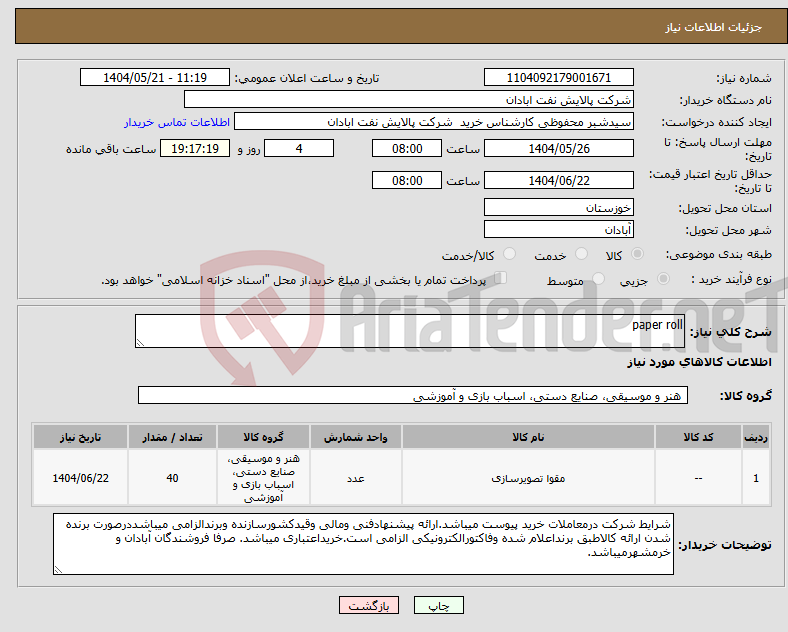
Task: Click price validity date field 1404/06/22
Action: pyautogui.click(x=558, y=180)
